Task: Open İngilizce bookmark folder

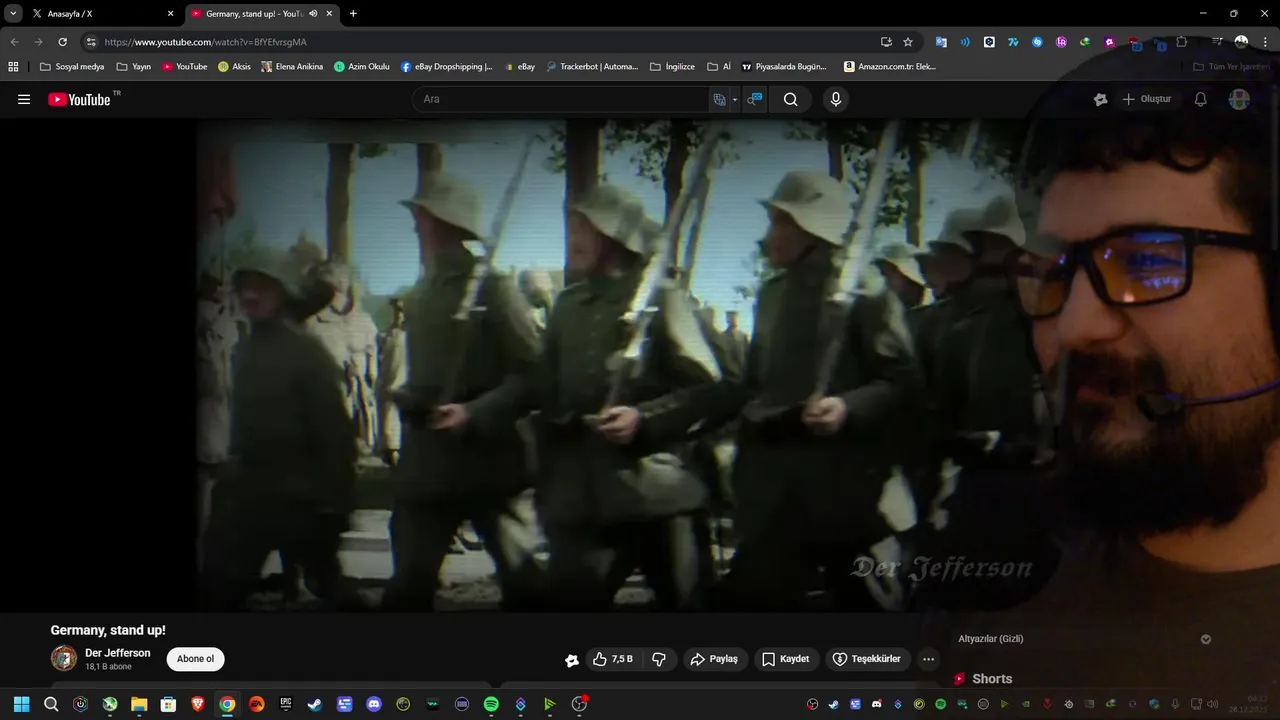Action: 672,67
